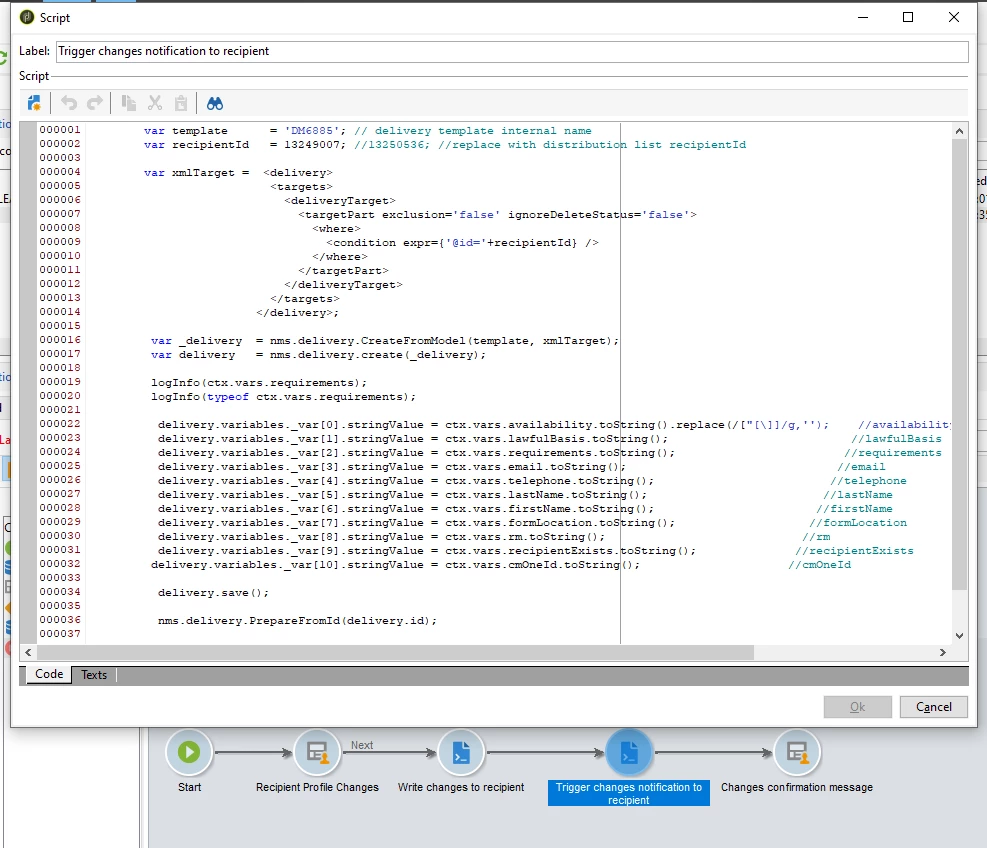Maximize the Script dialog window

(x=908, y=17)
